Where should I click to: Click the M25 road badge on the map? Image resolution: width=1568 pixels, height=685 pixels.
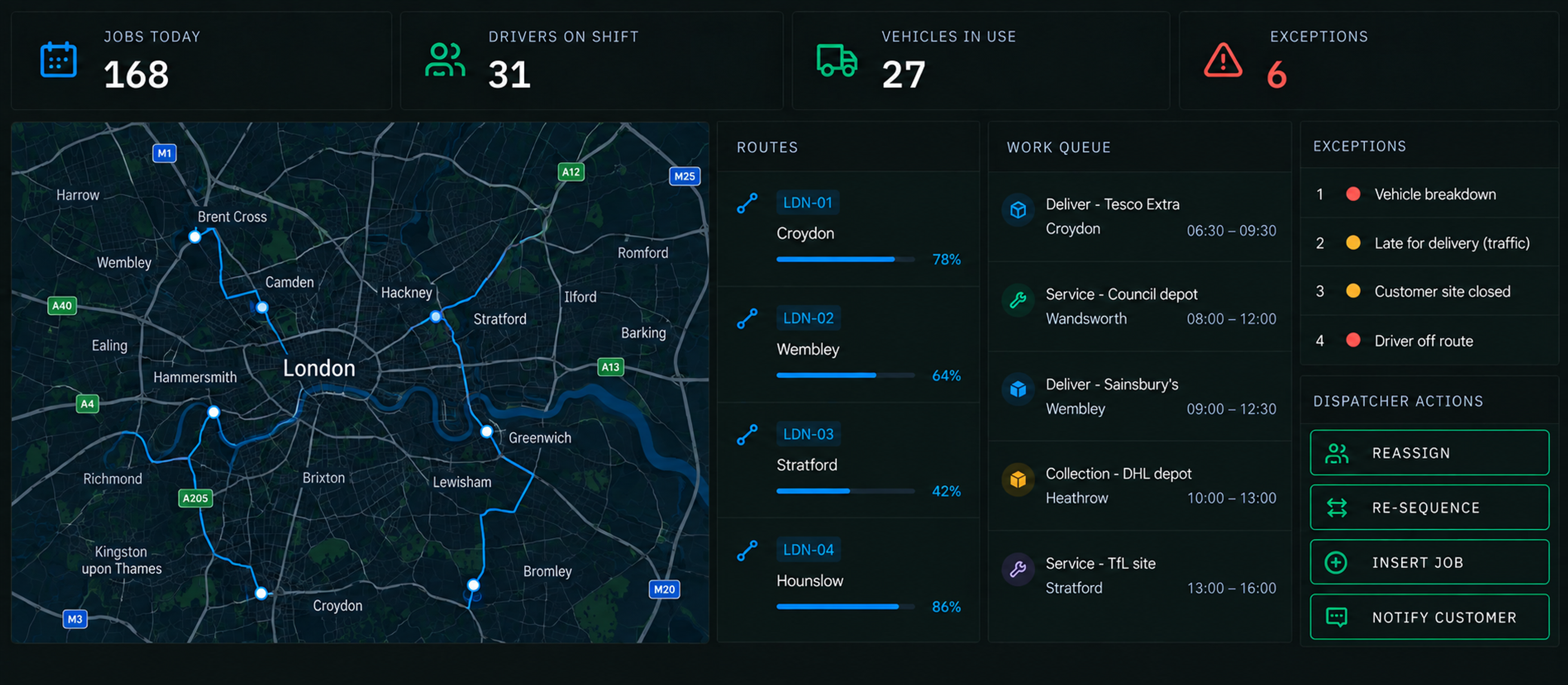point(684,176)
